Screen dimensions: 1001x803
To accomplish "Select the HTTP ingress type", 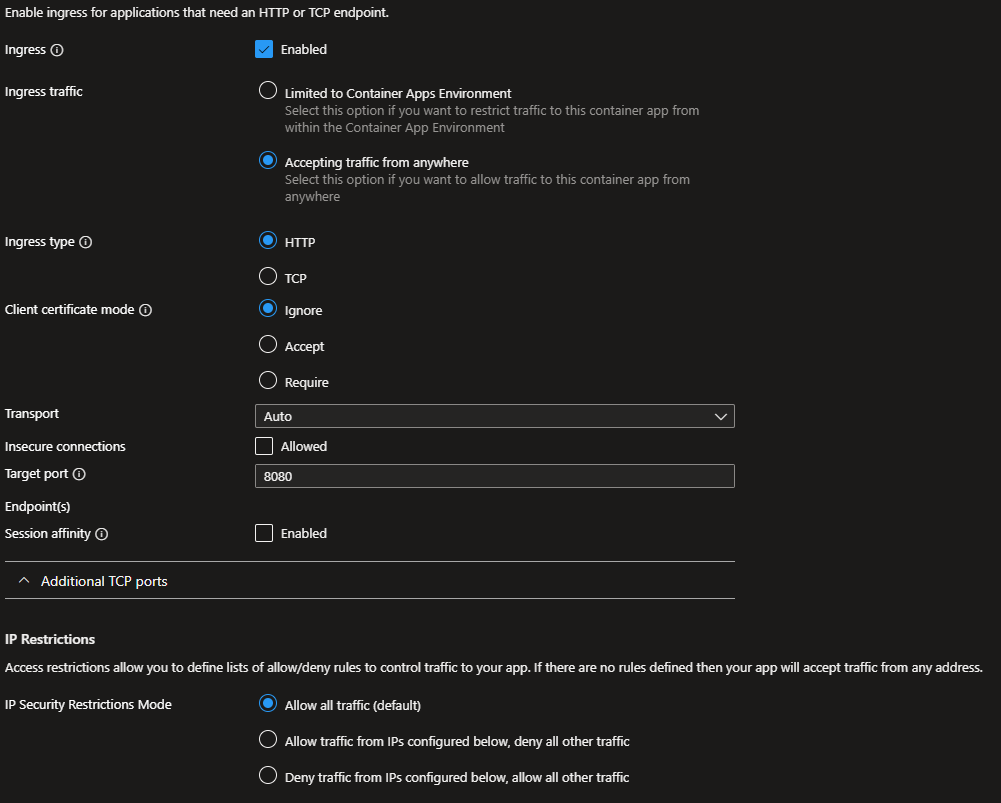I will (268, 240).
